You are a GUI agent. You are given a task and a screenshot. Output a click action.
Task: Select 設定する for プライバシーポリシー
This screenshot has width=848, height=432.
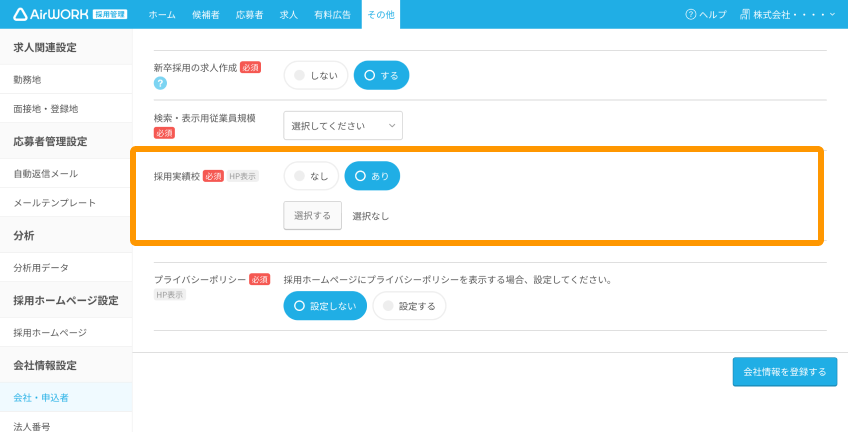(x=409, y=305)
